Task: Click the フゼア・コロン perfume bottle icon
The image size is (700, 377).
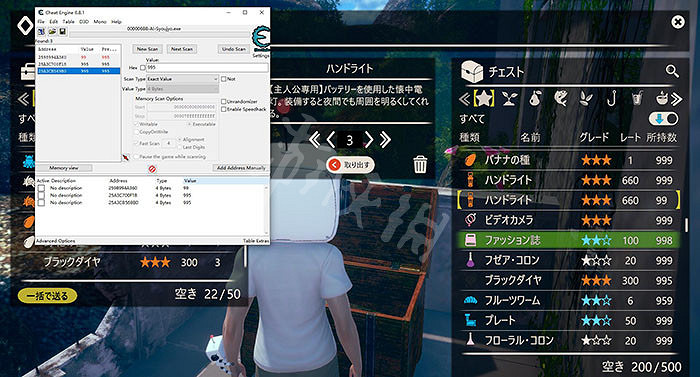Action: [x=470, y=260]
